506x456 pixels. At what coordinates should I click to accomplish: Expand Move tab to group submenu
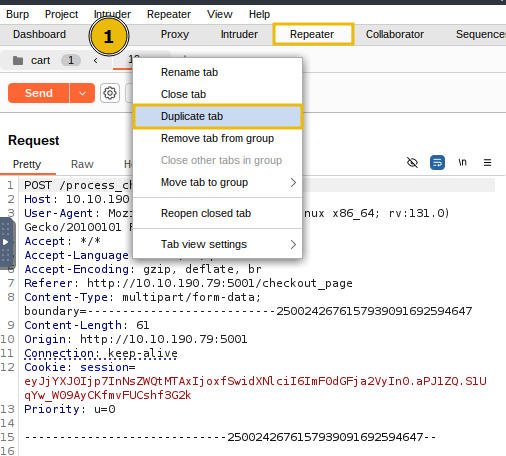pyautogui.click(x=217, y=182)
